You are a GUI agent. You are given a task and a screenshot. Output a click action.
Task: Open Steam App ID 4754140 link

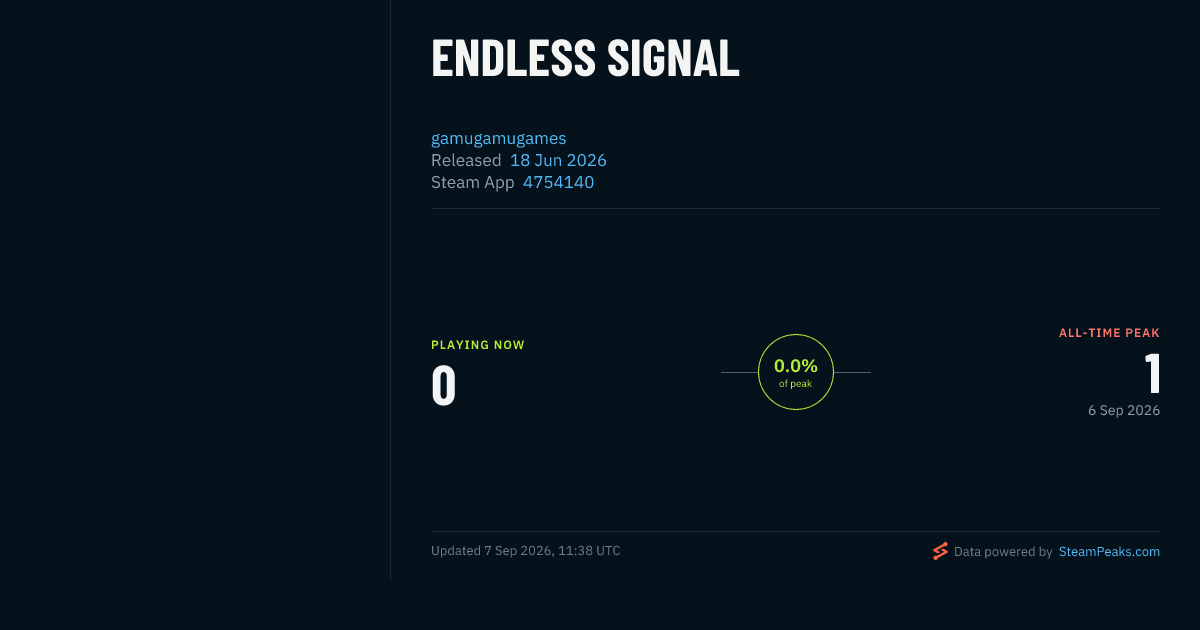(x=558, y=182)
